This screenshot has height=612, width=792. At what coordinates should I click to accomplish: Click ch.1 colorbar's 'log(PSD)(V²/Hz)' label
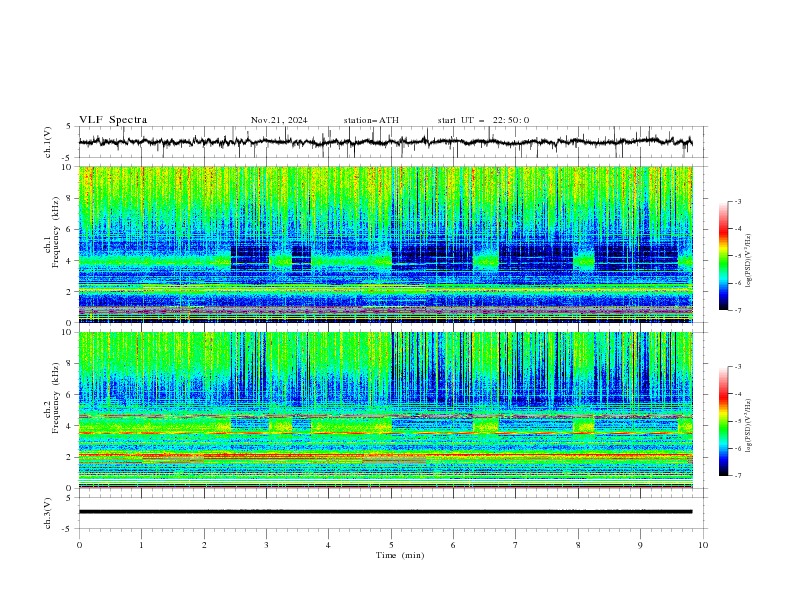coord(749,261)
